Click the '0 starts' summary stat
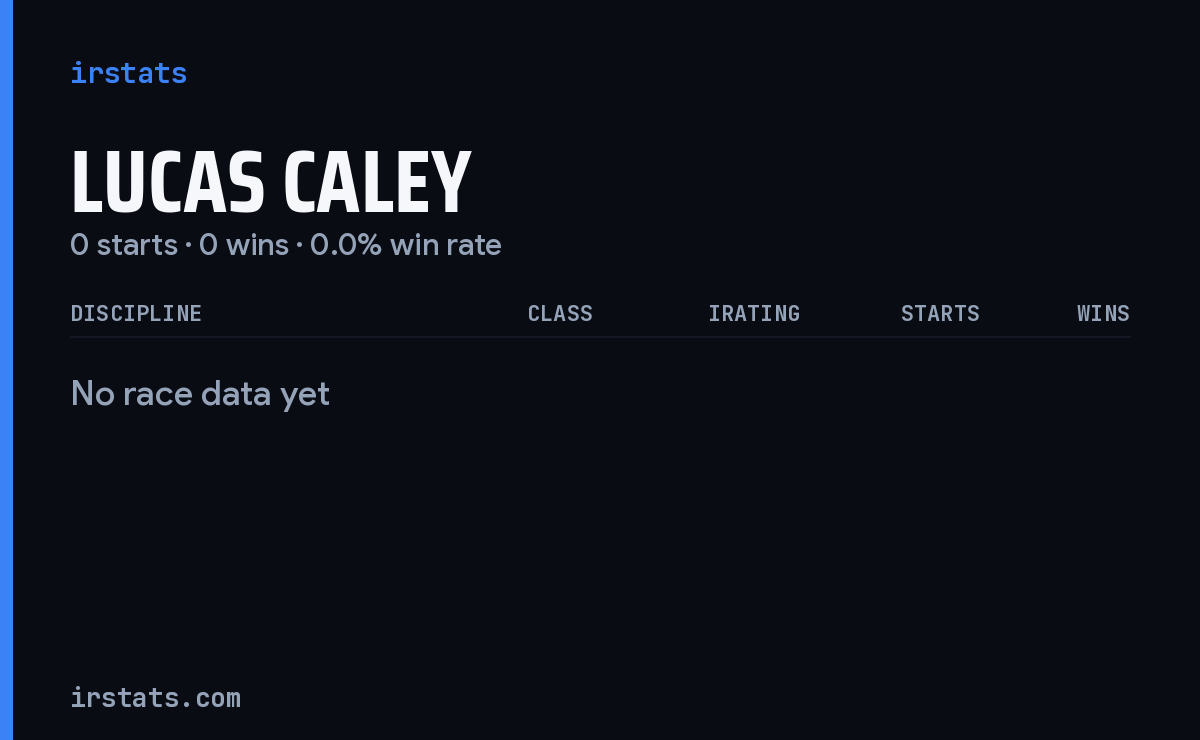Viewport: 1200px width, 740px height. click(x=124, y=244)
